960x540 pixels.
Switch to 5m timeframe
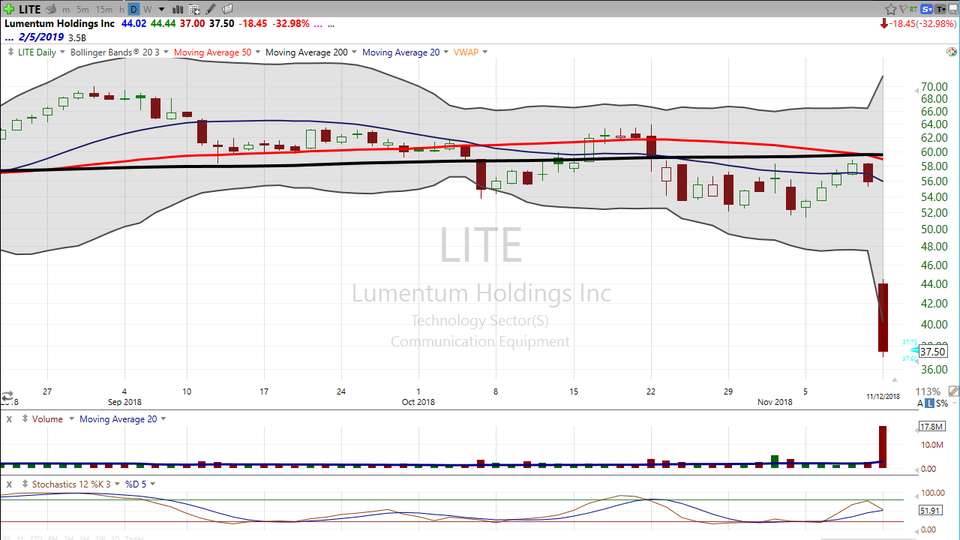pos(83,9)
